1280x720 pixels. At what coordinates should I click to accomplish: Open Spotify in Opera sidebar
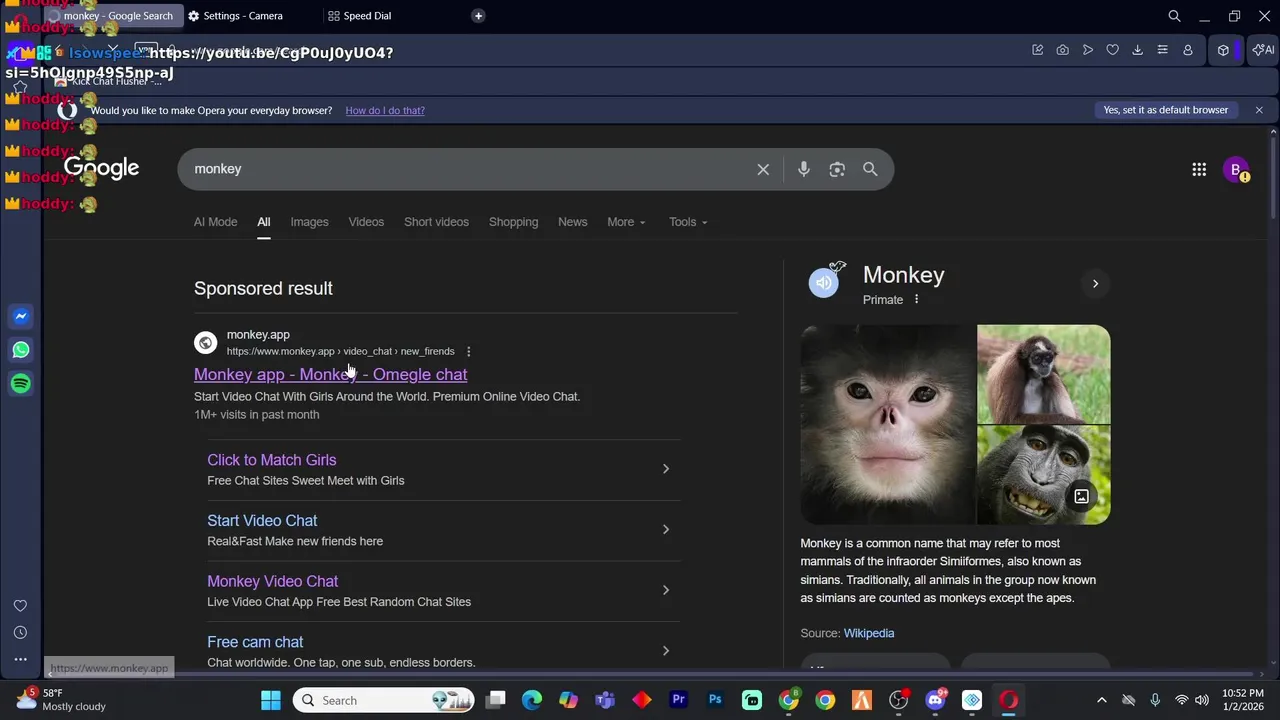coord(21,384)
